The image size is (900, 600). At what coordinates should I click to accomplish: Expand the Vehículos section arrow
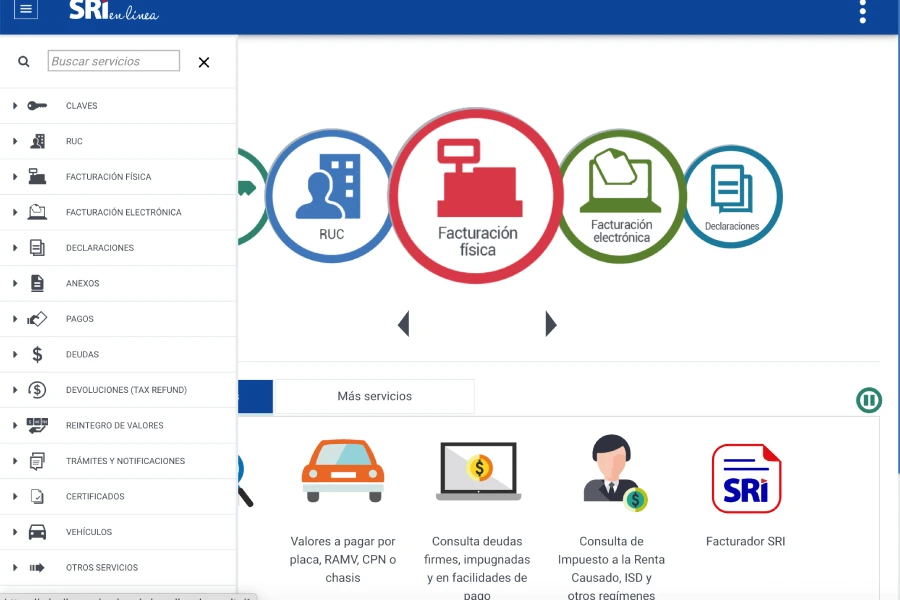(15, 532)
